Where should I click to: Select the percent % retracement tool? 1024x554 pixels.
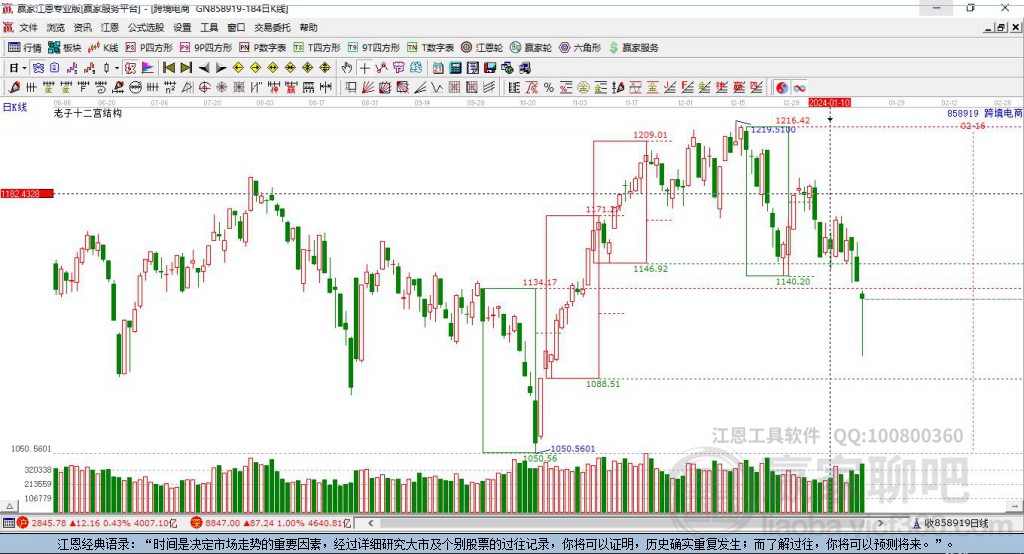pos(549,87)
